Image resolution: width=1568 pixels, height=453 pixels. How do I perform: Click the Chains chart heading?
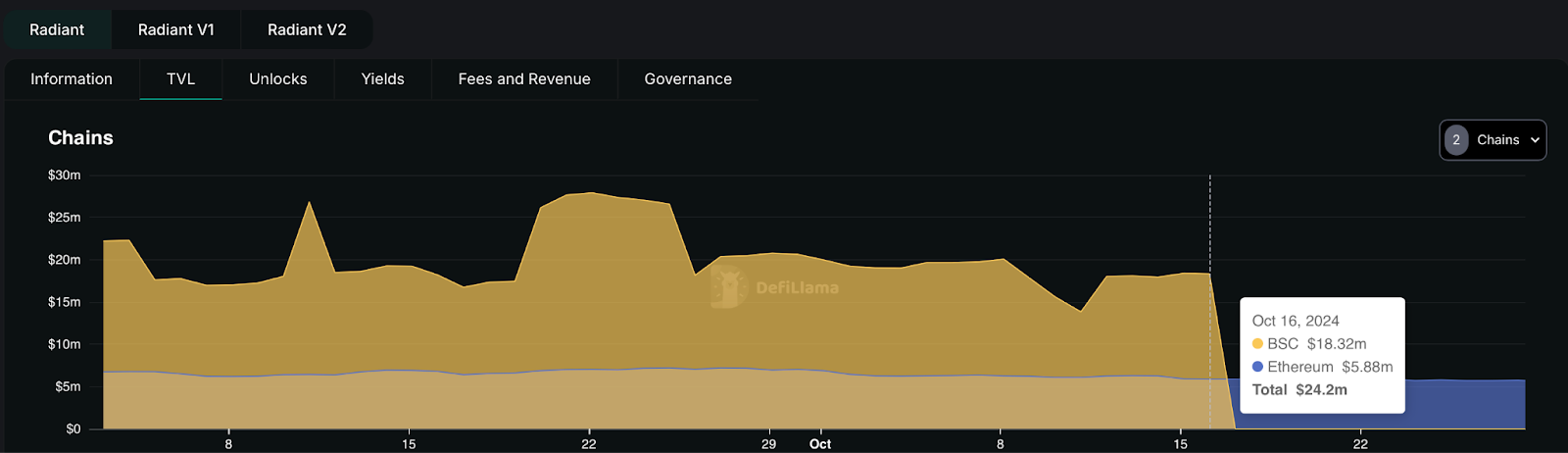click(80, 138)
